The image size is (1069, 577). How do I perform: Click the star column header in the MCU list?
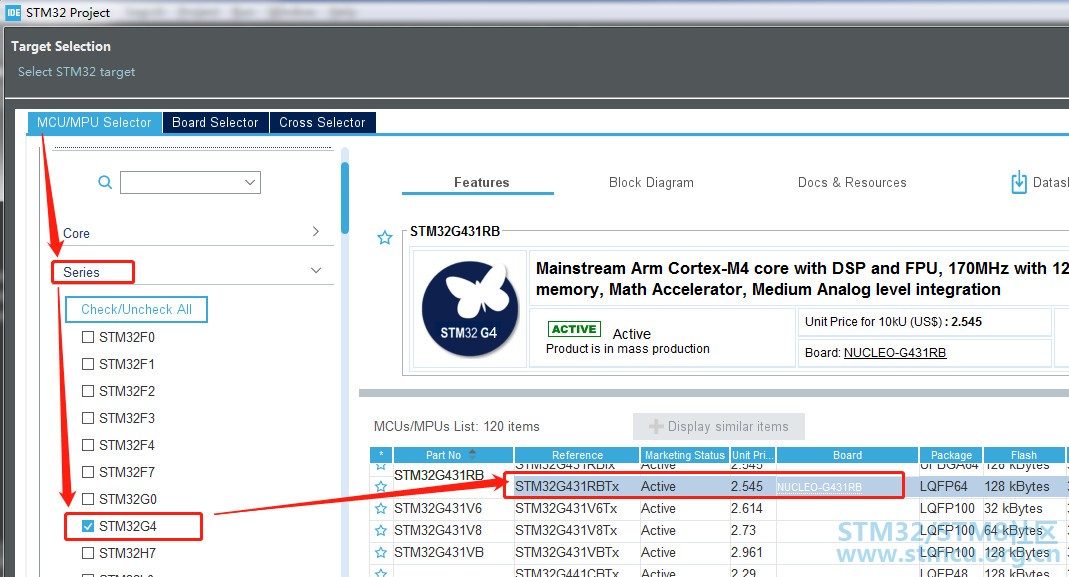(381, 455)
